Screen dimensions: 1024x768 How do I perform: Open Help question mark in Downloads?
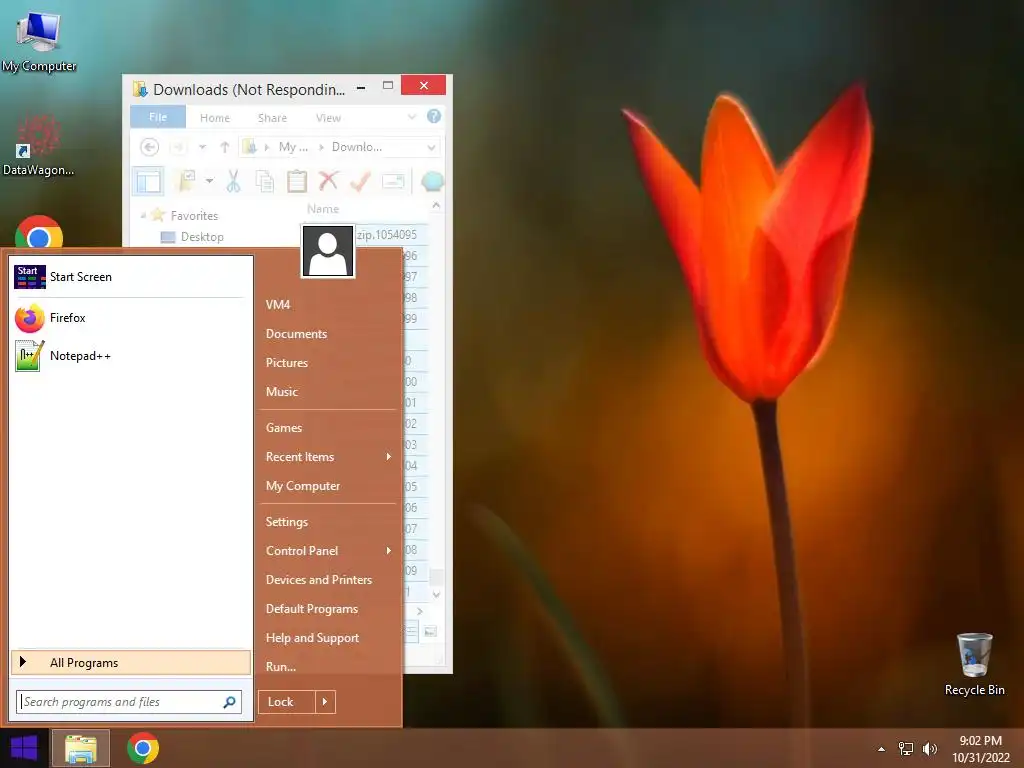pos(434,116)
